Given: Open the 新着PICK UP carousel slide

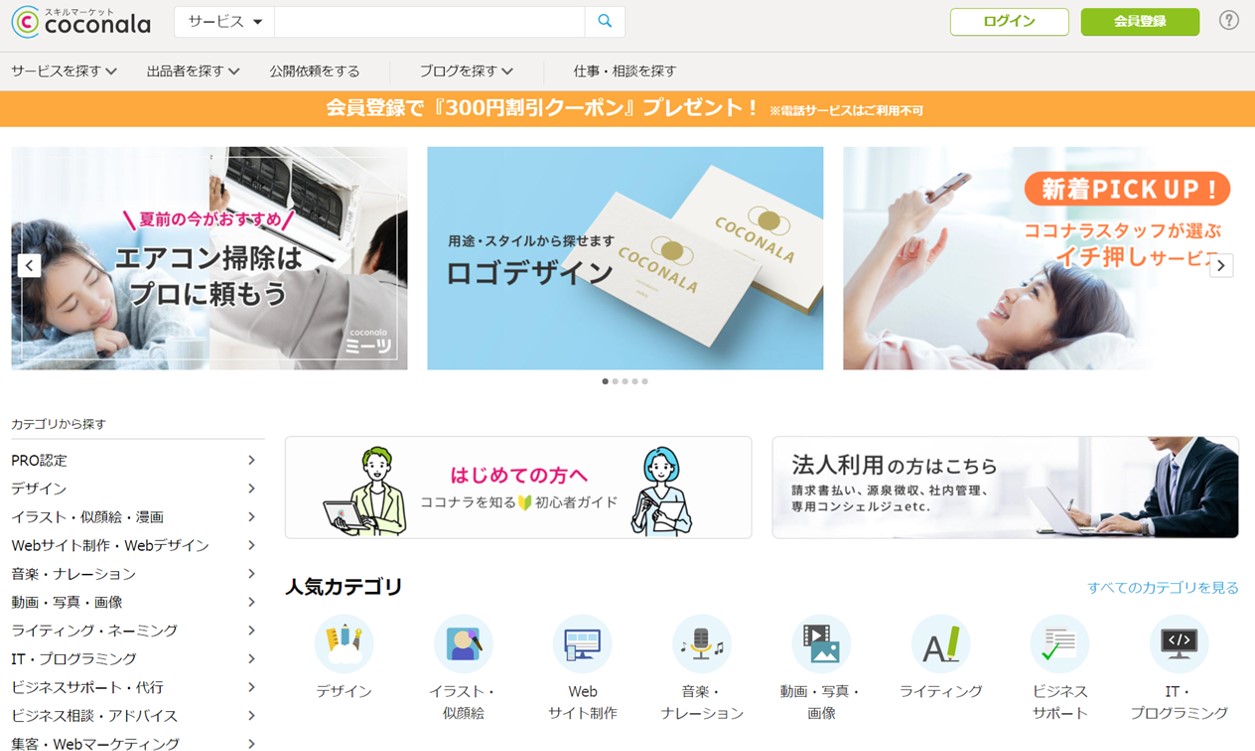Looking at the screenshot, I should [x=1041, y=258].
